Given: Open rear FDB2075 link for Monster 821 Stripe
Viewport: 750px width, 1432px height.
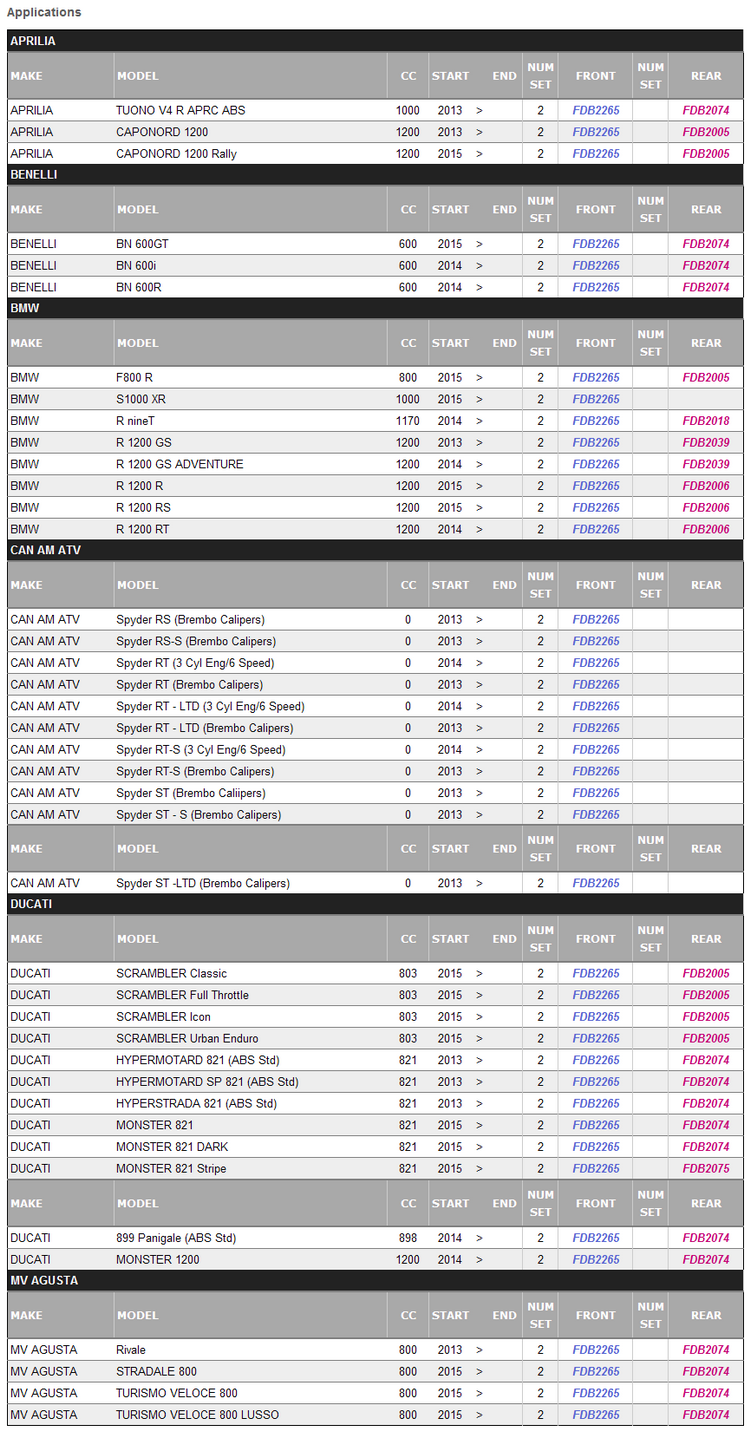Looking at the screenshot, I should tap(706, 1169).
